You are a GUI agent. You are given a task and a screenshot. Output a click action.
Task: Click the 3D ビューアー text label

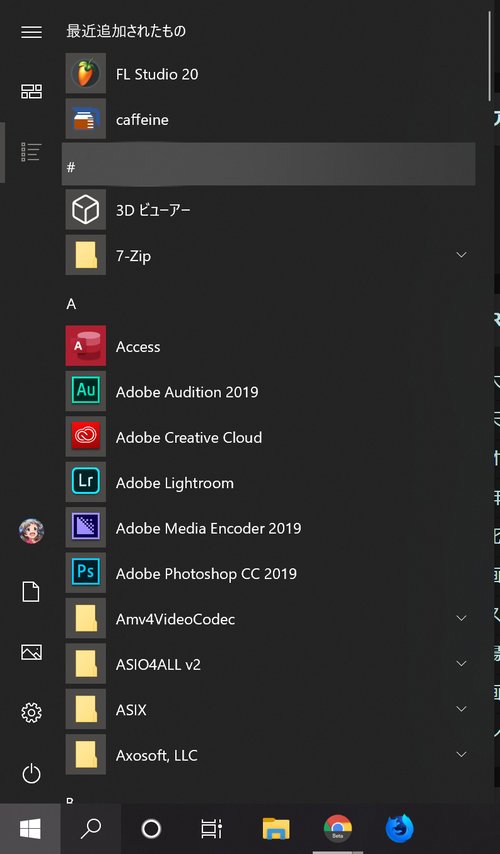153,210
